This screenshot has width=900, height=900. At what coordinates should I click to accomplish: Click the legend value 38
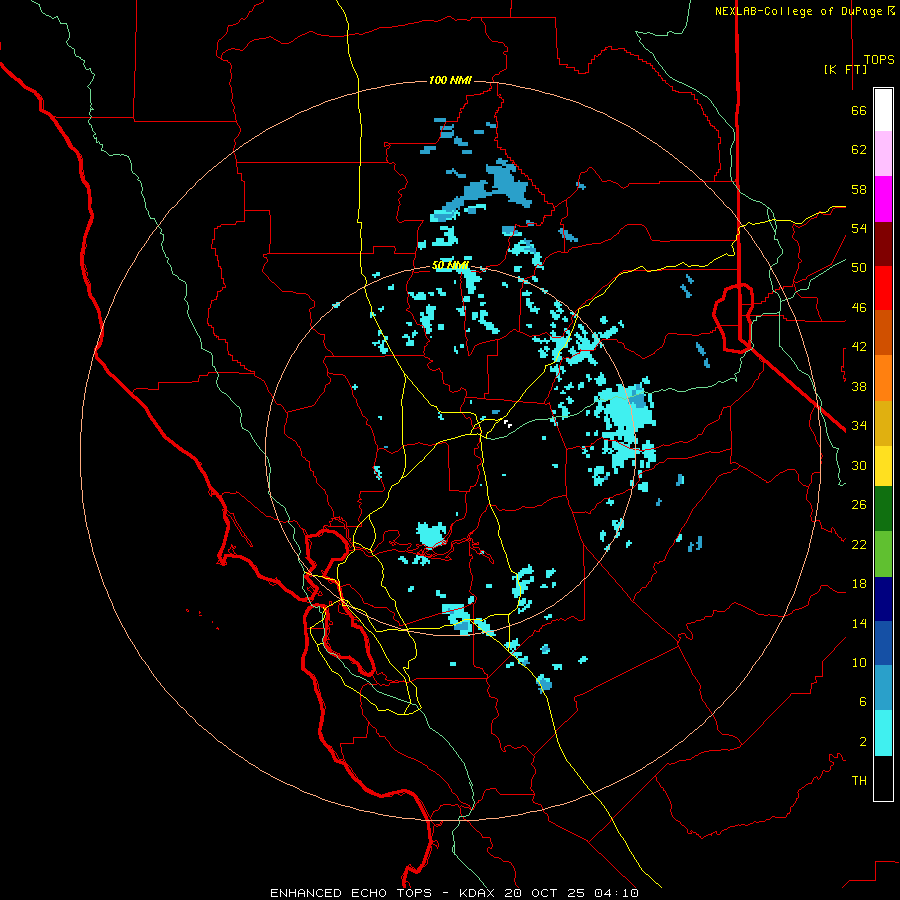click(859, 386)
